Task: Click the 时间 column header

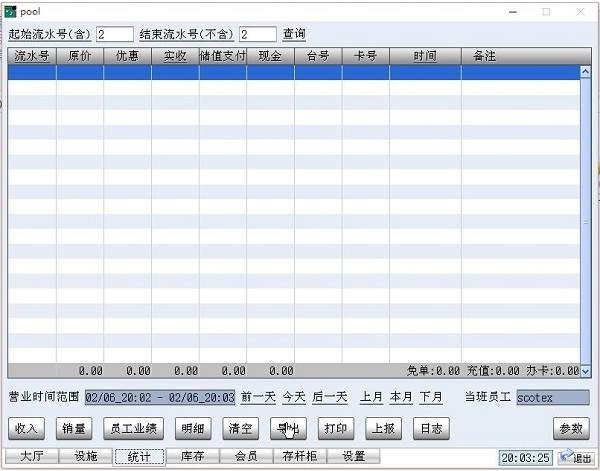Action: coord(425,56)
